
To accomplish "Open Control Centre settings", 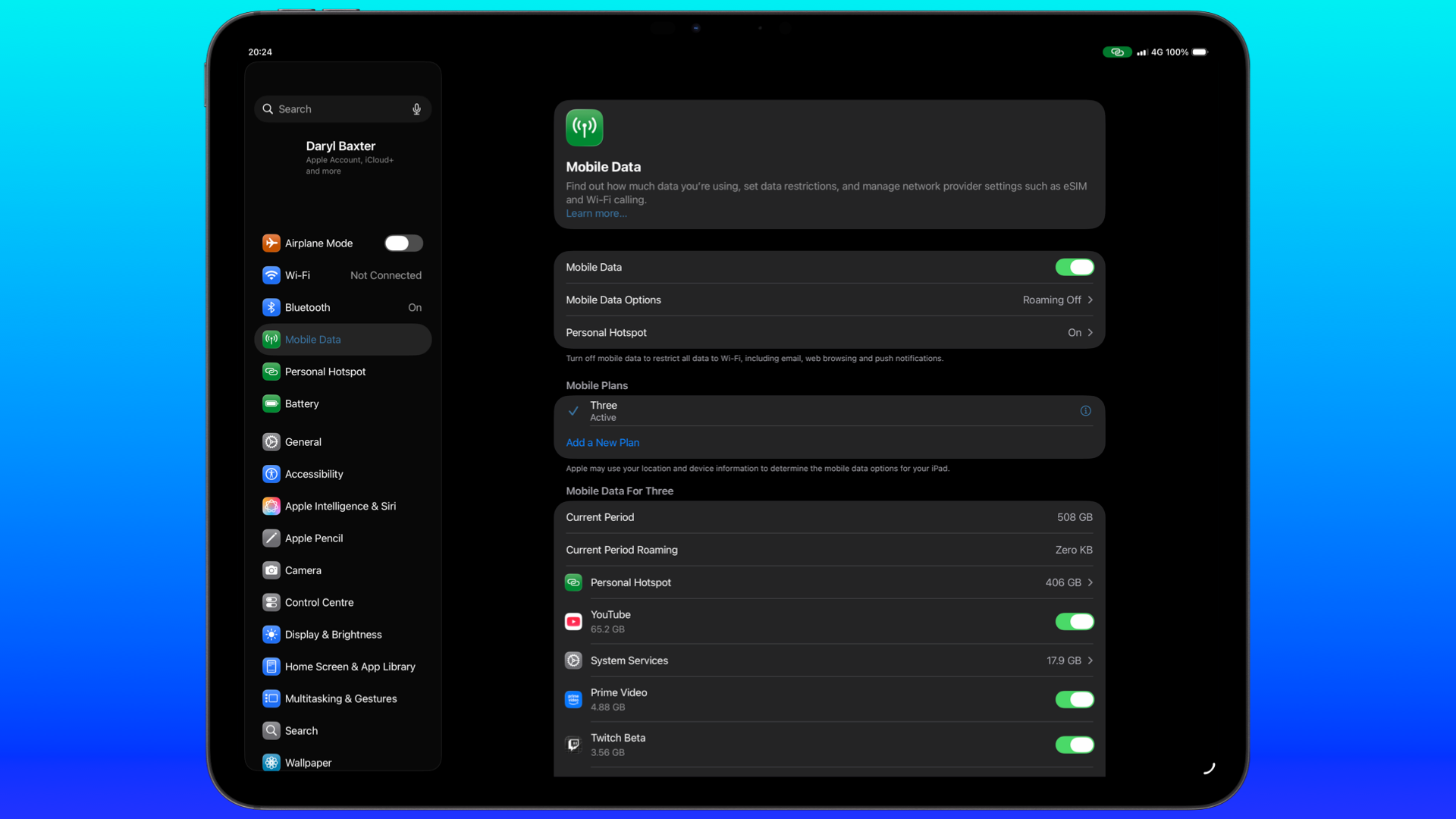I will coord(318,603).
